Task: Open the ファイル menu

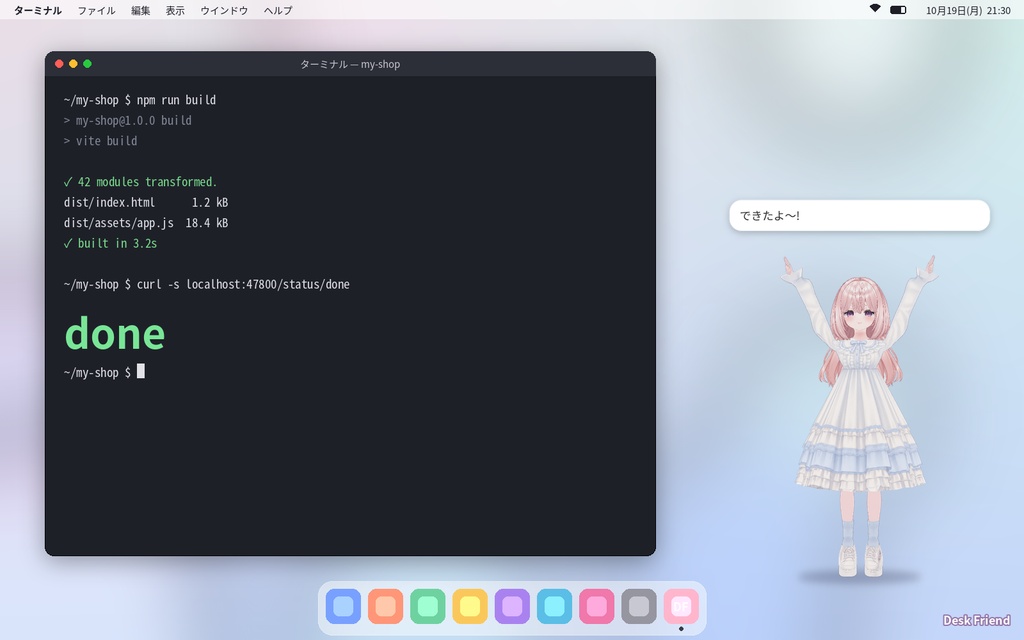Action: [96, 10]
